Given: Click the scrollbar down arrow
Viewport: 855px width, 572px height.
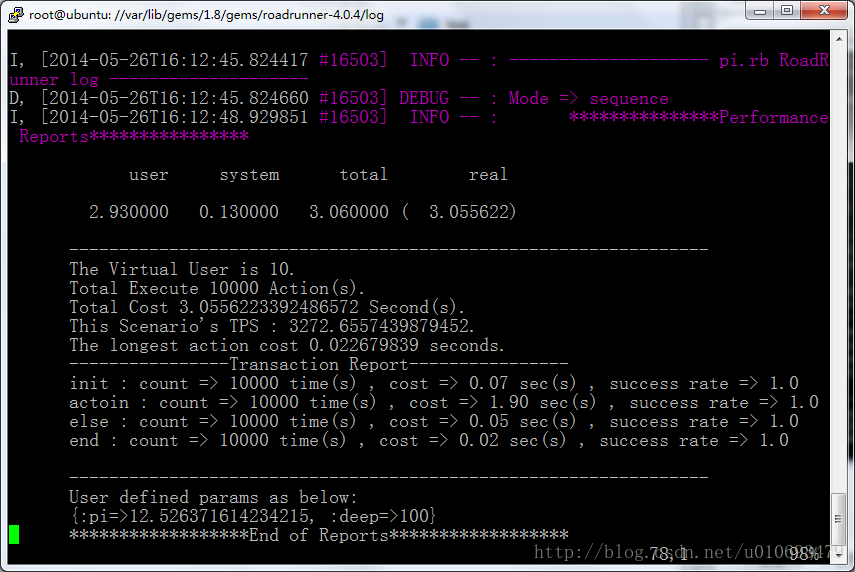Looking at the screenshot, I should click(x=839, y=555).
